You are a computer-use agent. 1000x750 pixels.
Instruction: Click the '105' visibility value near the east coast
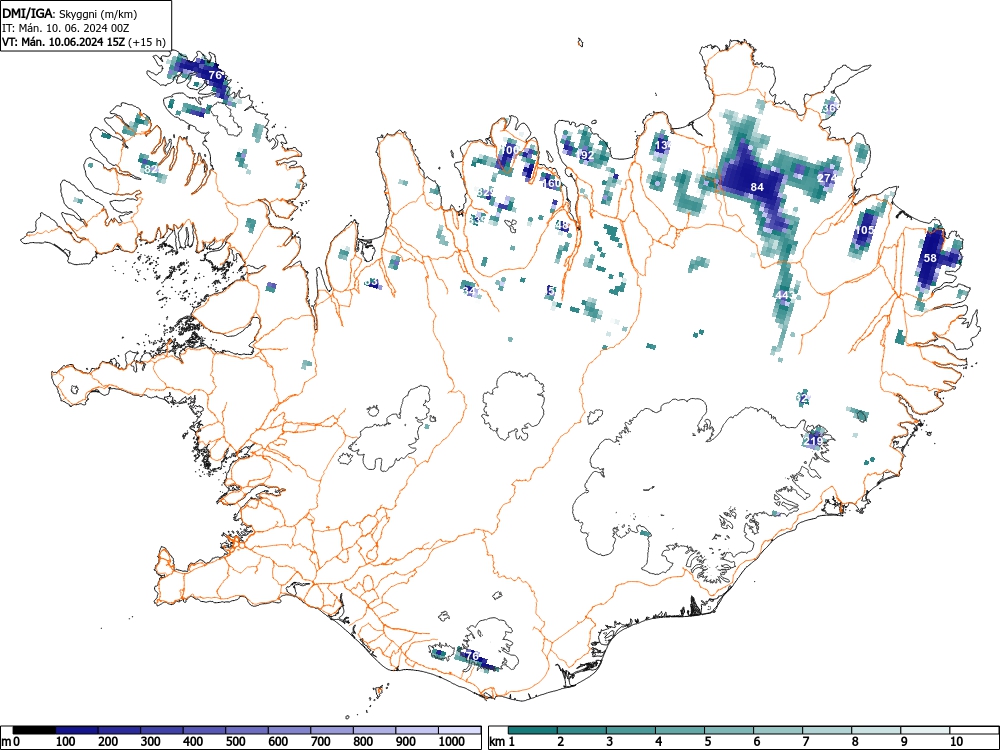865,230
